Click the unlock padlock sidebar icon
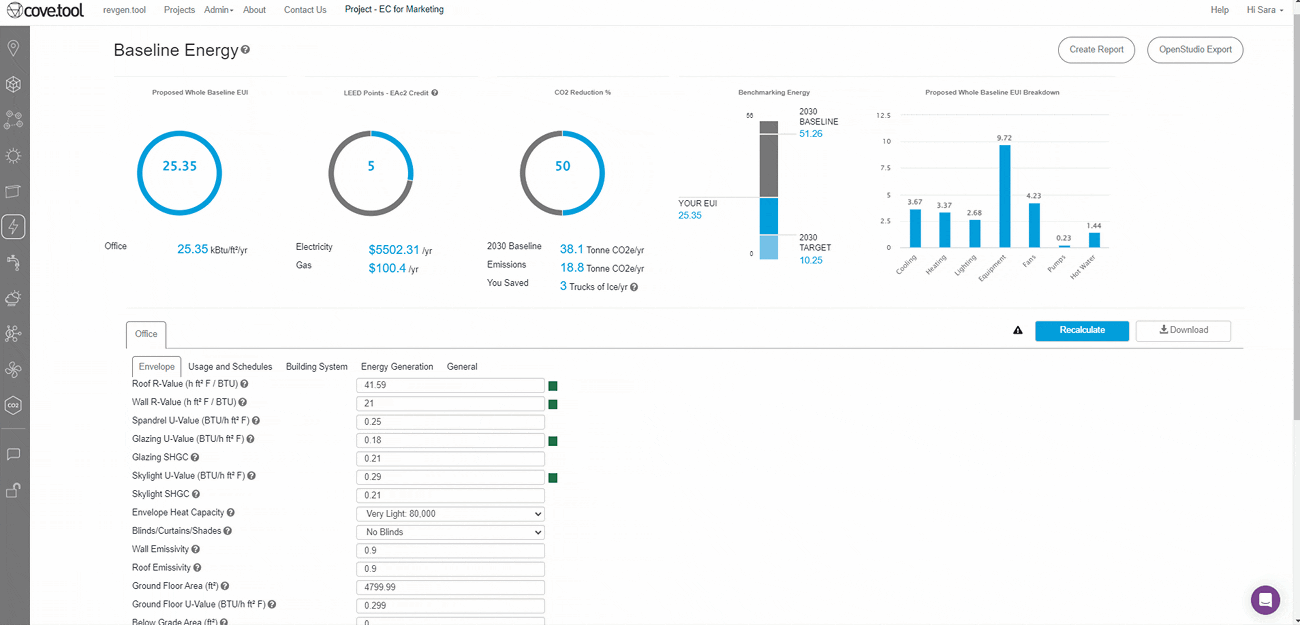1300x625 pixels. pyautogui.click(x=13, y=490)
